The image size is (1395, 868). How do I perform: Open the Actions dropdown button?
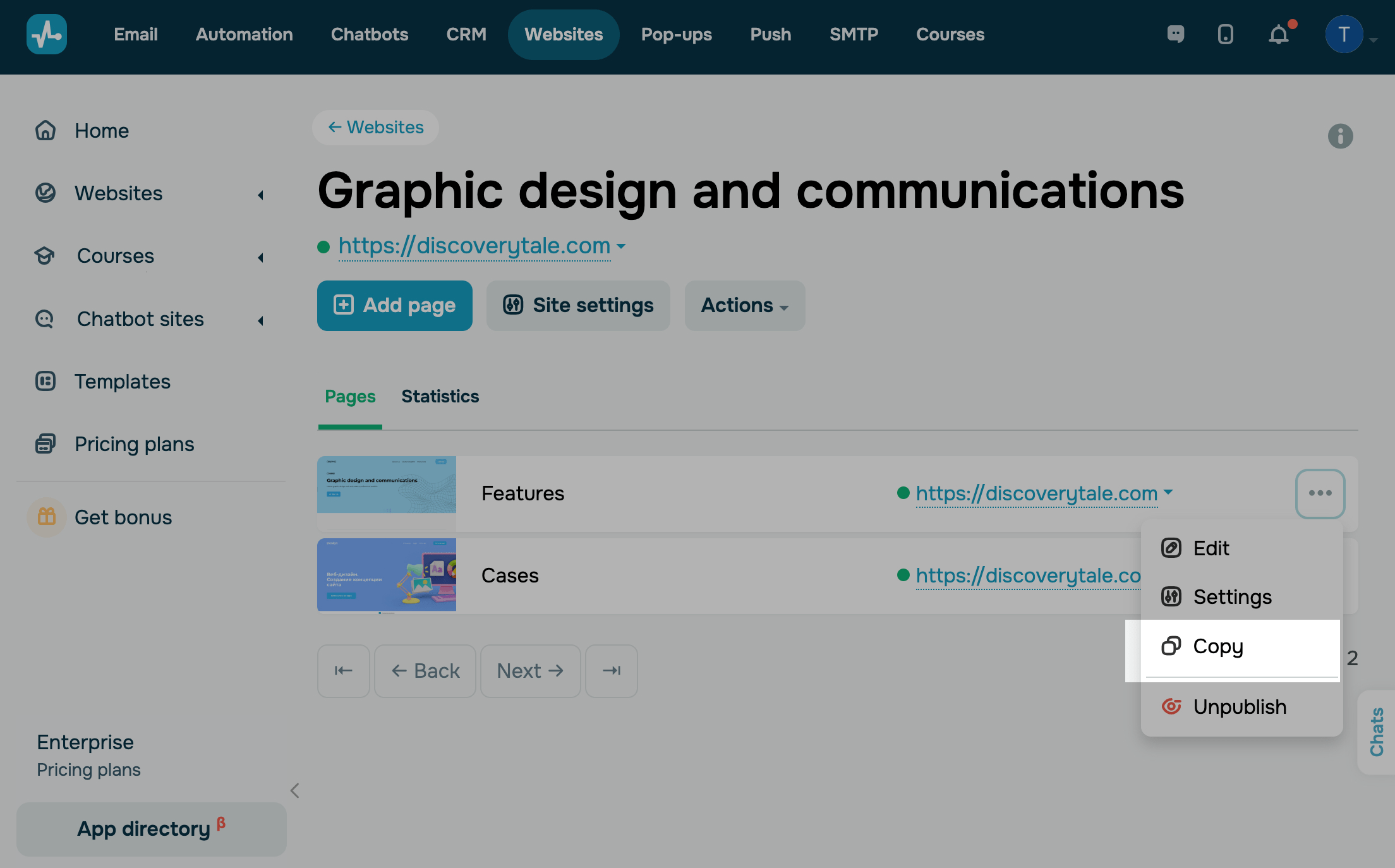pyautogui.click(x=744, y=306)
